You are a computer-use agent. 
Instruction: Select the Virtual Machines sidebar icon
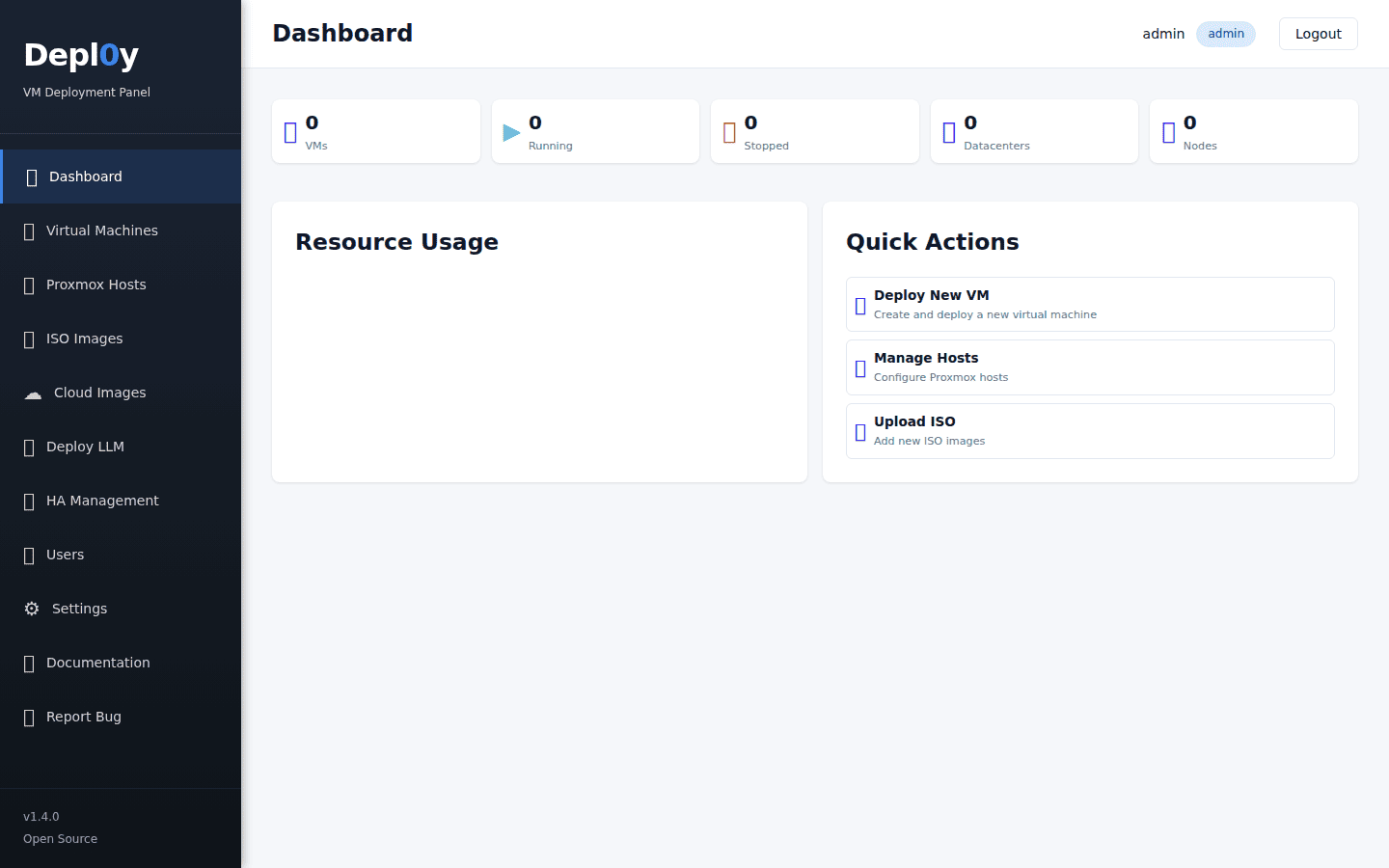click(x=27, y=231)
